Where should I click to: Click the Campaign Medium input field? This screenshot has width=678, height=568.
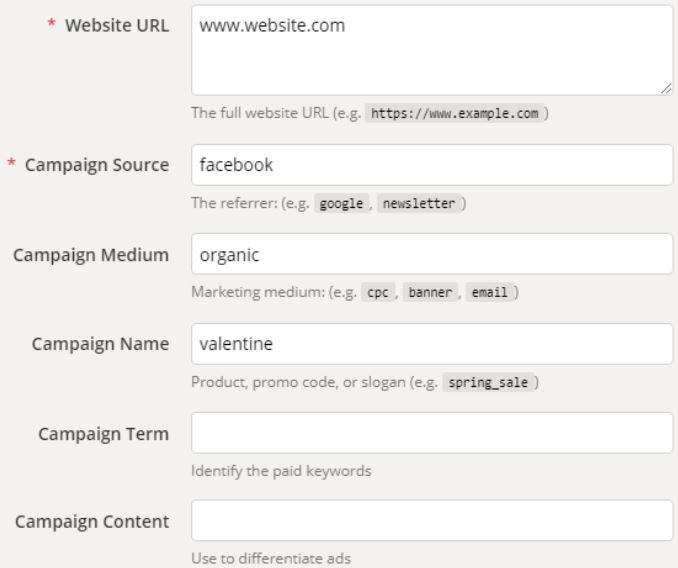click(x=432, y=254)
